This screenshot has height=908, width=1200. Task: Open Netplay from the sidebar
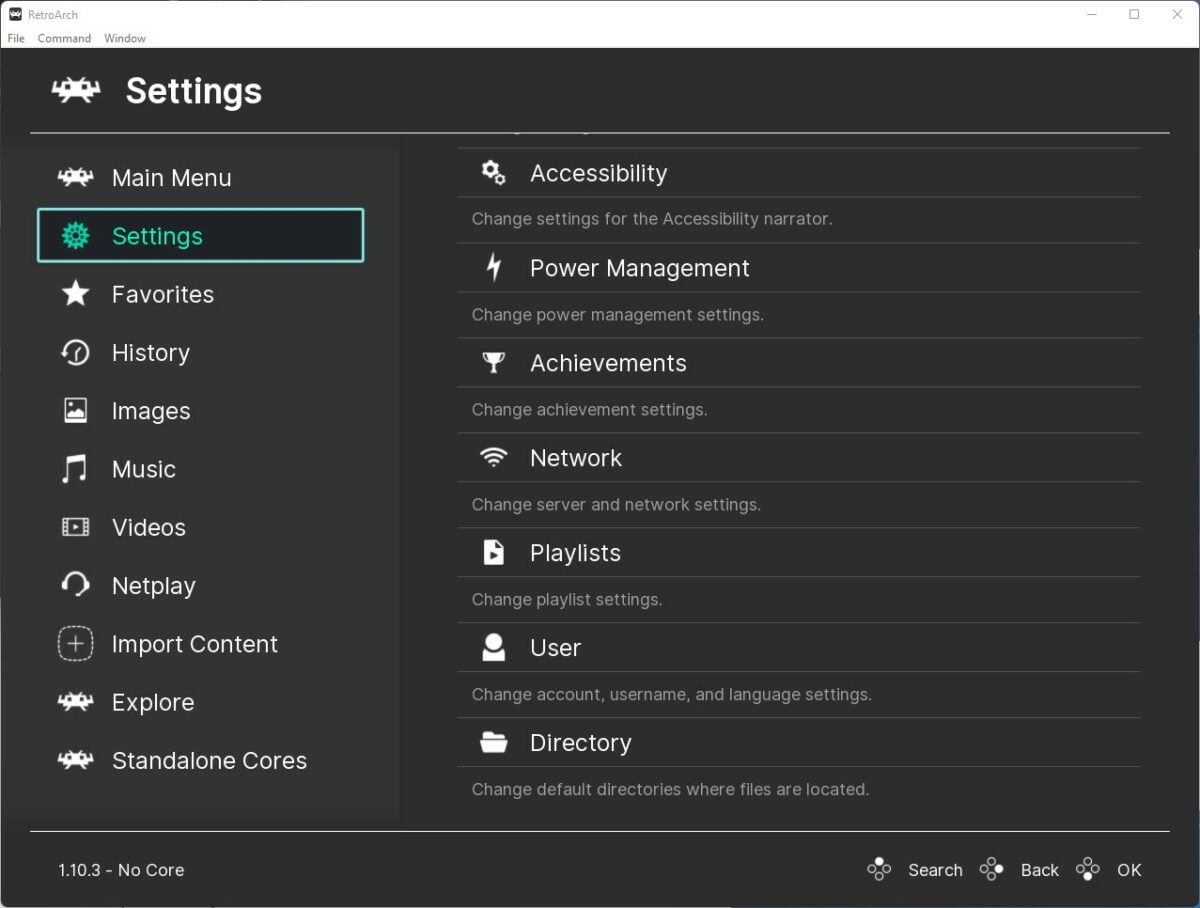coord(153,586)
